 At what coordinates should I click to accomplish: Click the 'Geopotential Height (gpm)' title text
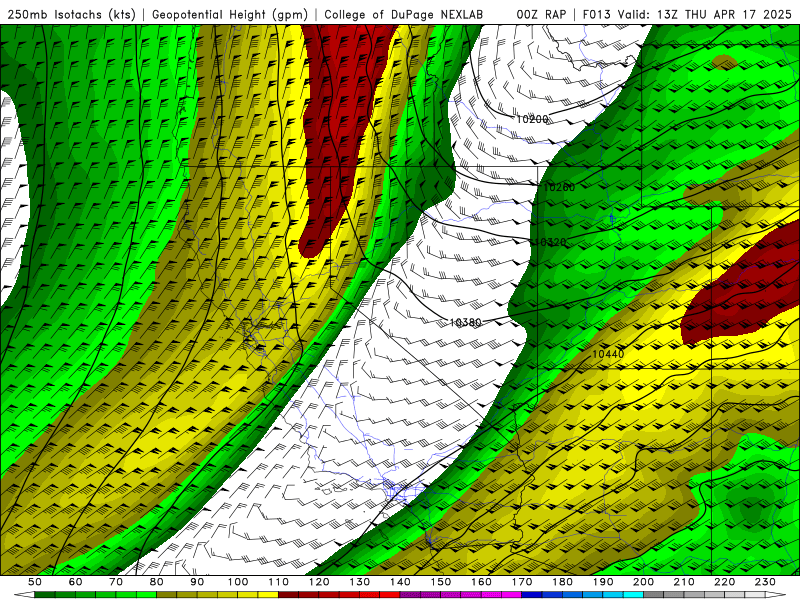point(230,15)
